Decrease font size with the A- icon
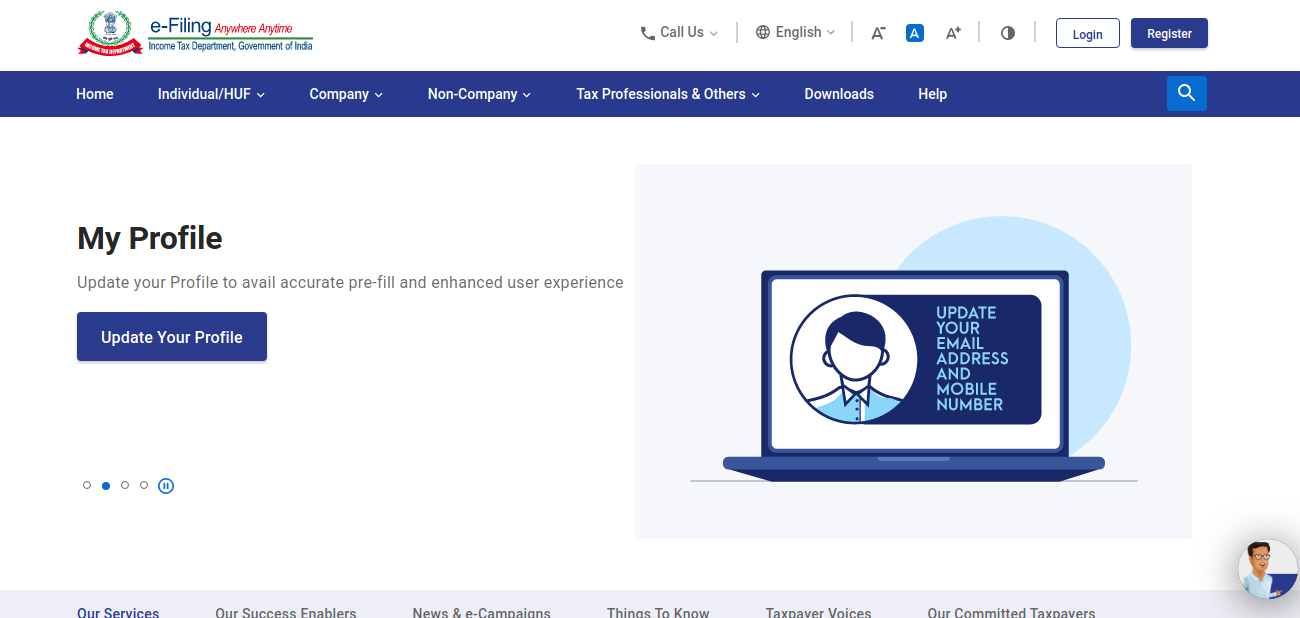 (878, 33)
